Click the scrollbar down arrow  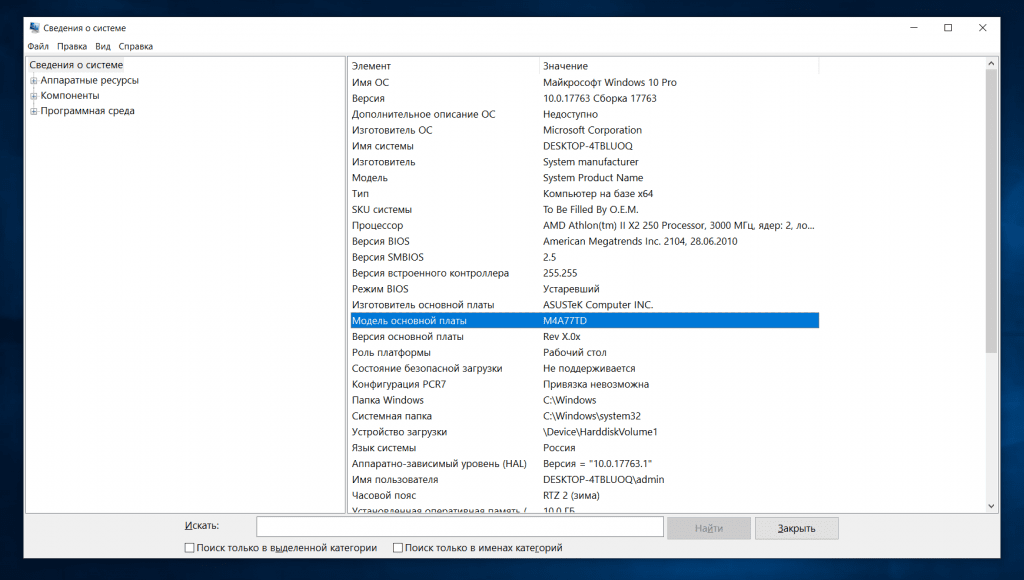991,506
